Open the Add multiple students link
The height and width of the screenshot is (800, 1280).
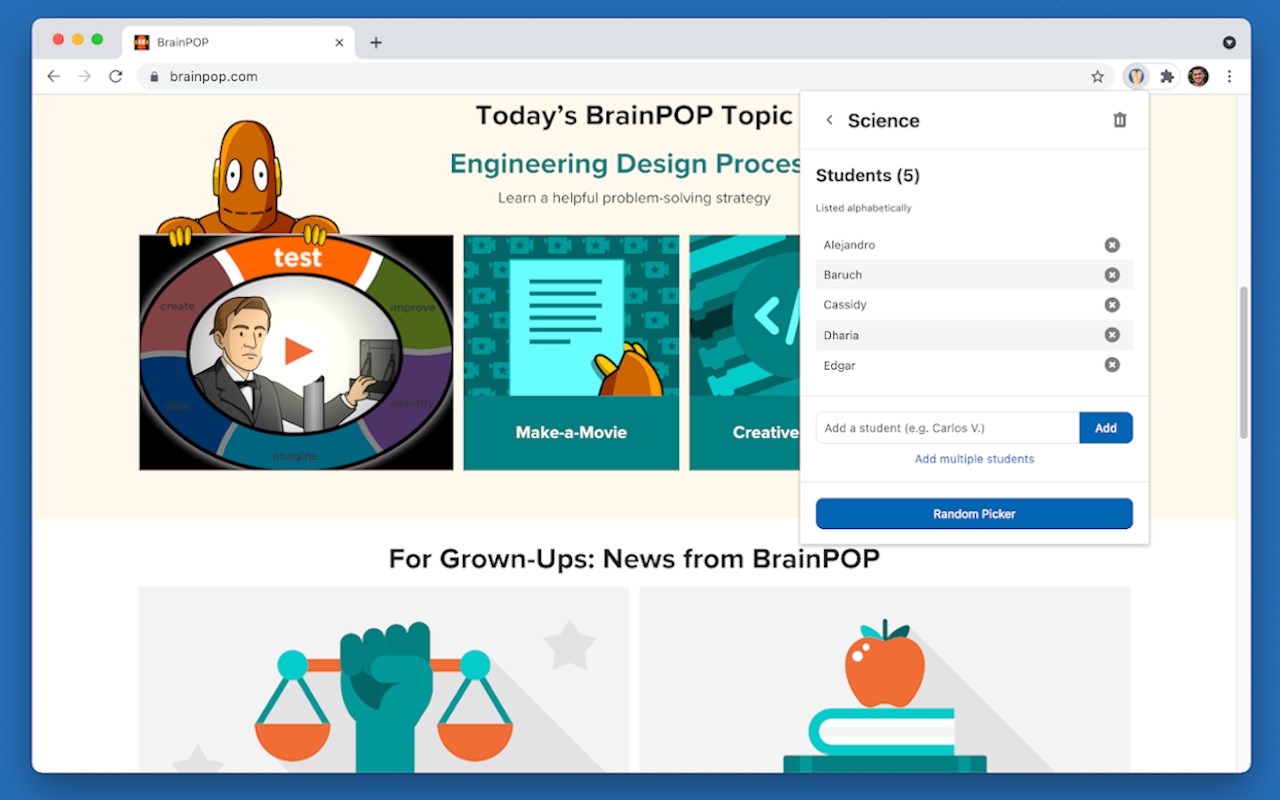coord(974,459)
